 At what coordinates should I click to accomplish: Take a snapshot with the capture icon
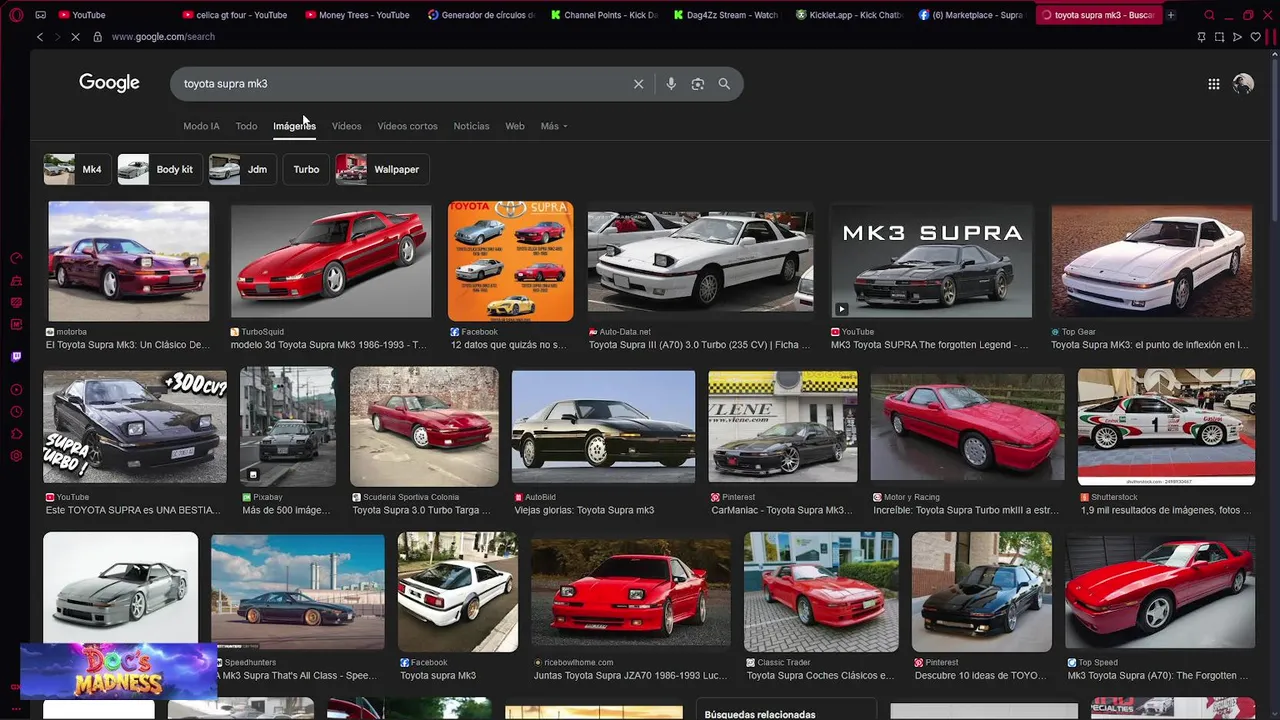[1219, 37]
